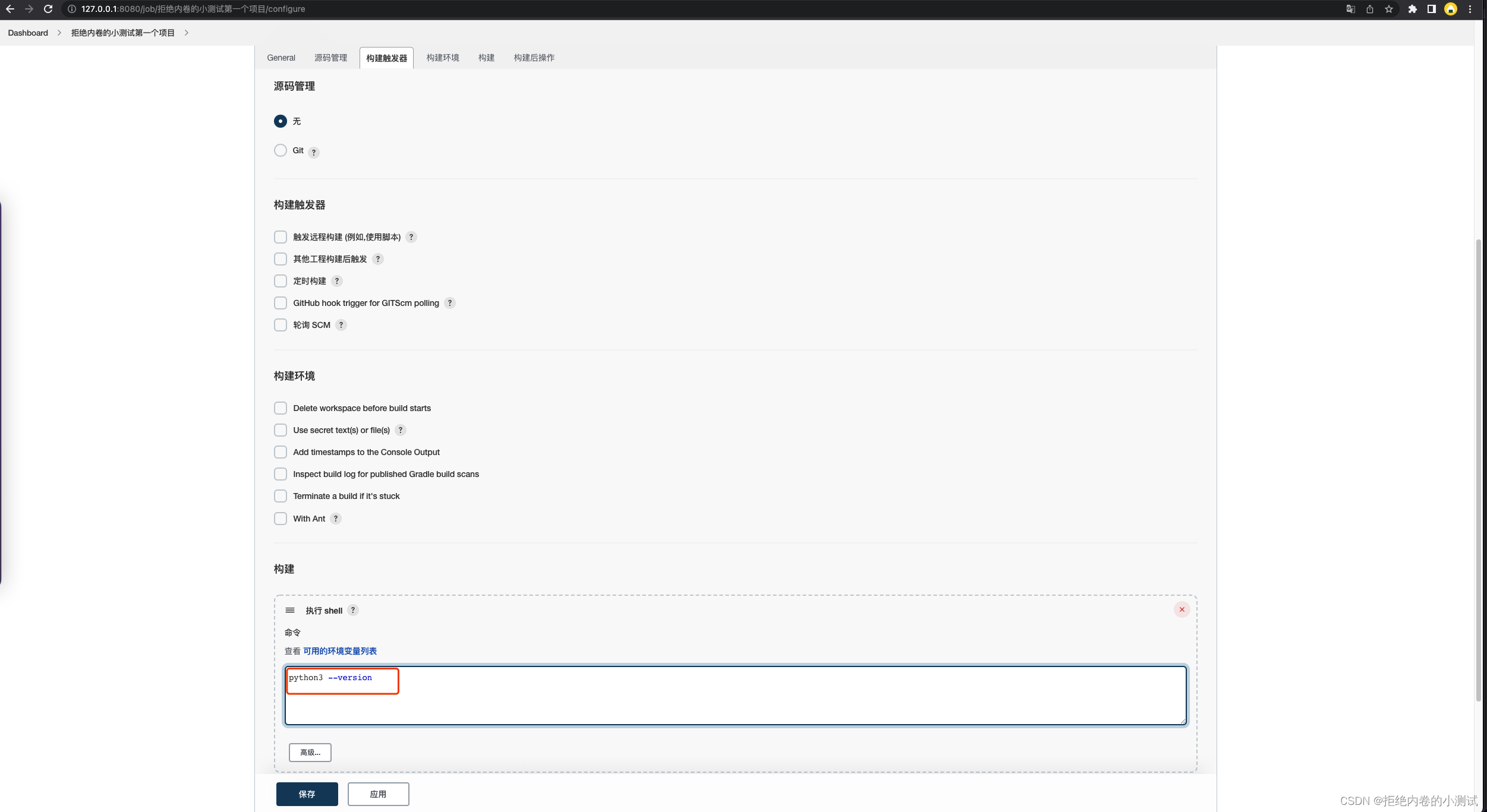Show help for GitHub hook trigger

450,303
